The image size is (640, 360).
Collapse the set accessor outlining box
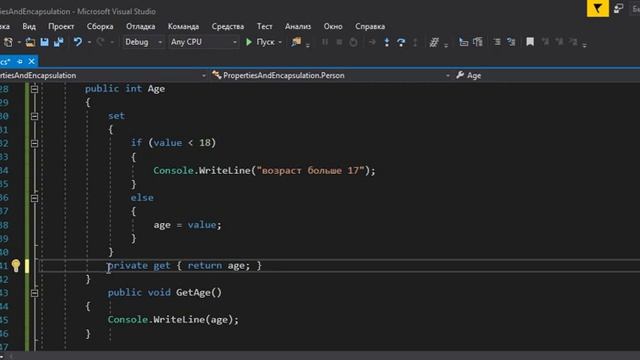pyautogui.click(x=34, y=116)
